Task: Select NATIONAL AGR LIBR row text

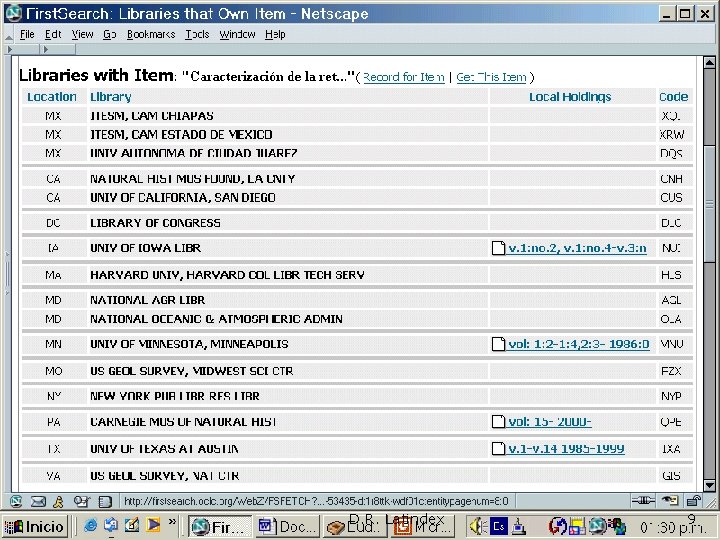Action: [147, 300]
